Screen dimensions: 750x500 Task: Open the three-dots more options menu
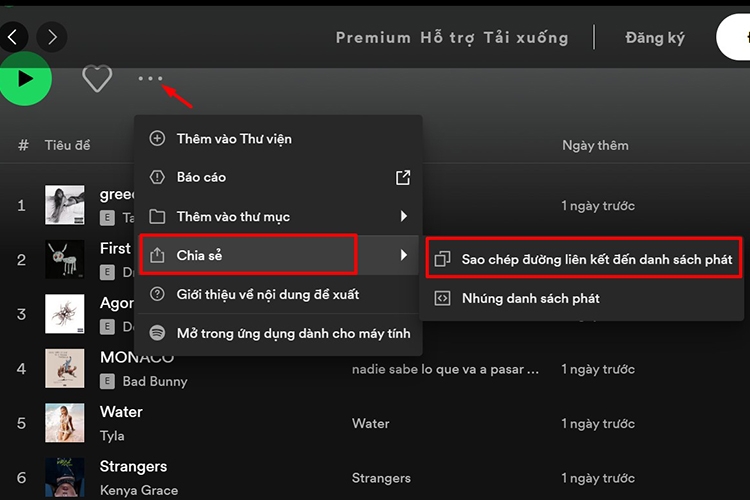click(x=150, y=78)
